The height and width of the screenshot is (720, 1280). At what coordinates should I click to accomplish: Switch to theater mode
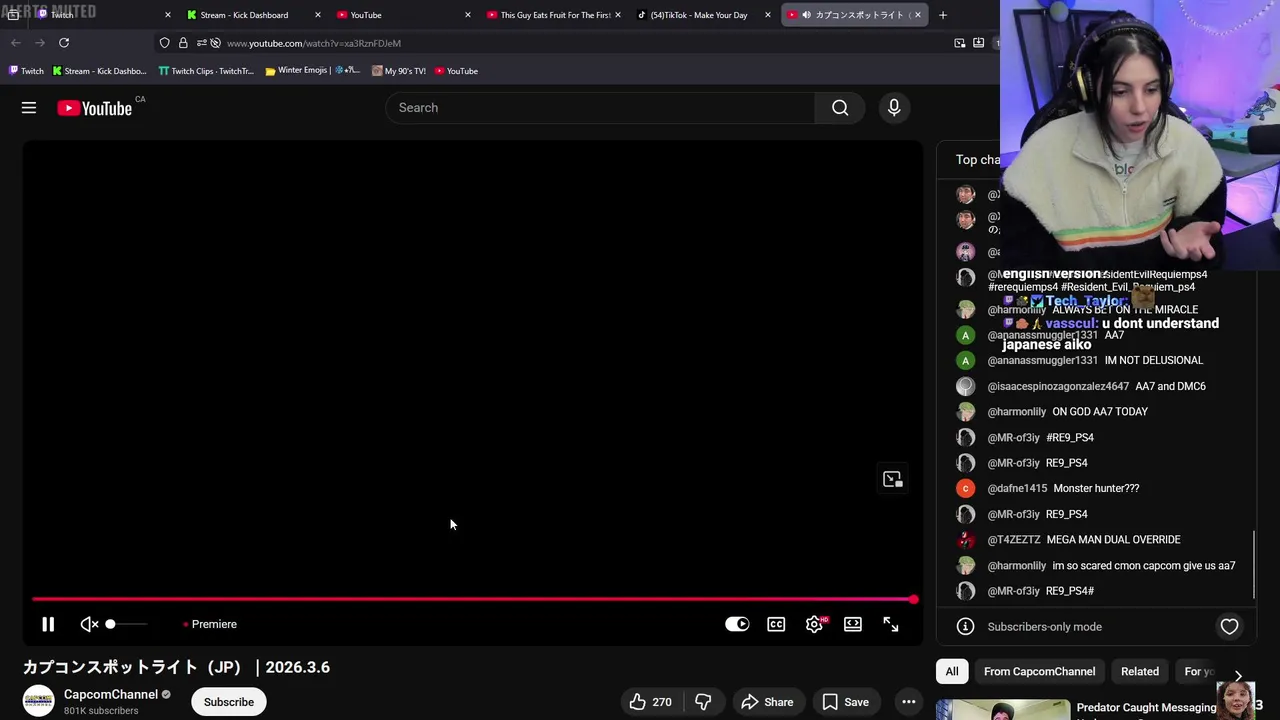[x=853, y=624]
